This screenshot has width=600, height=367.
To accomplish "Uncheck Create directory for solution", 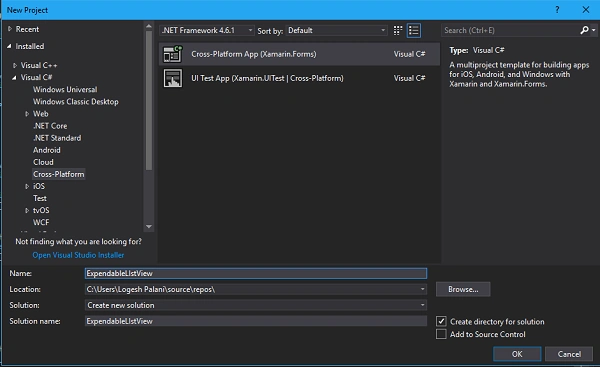I will click(441, 321).
